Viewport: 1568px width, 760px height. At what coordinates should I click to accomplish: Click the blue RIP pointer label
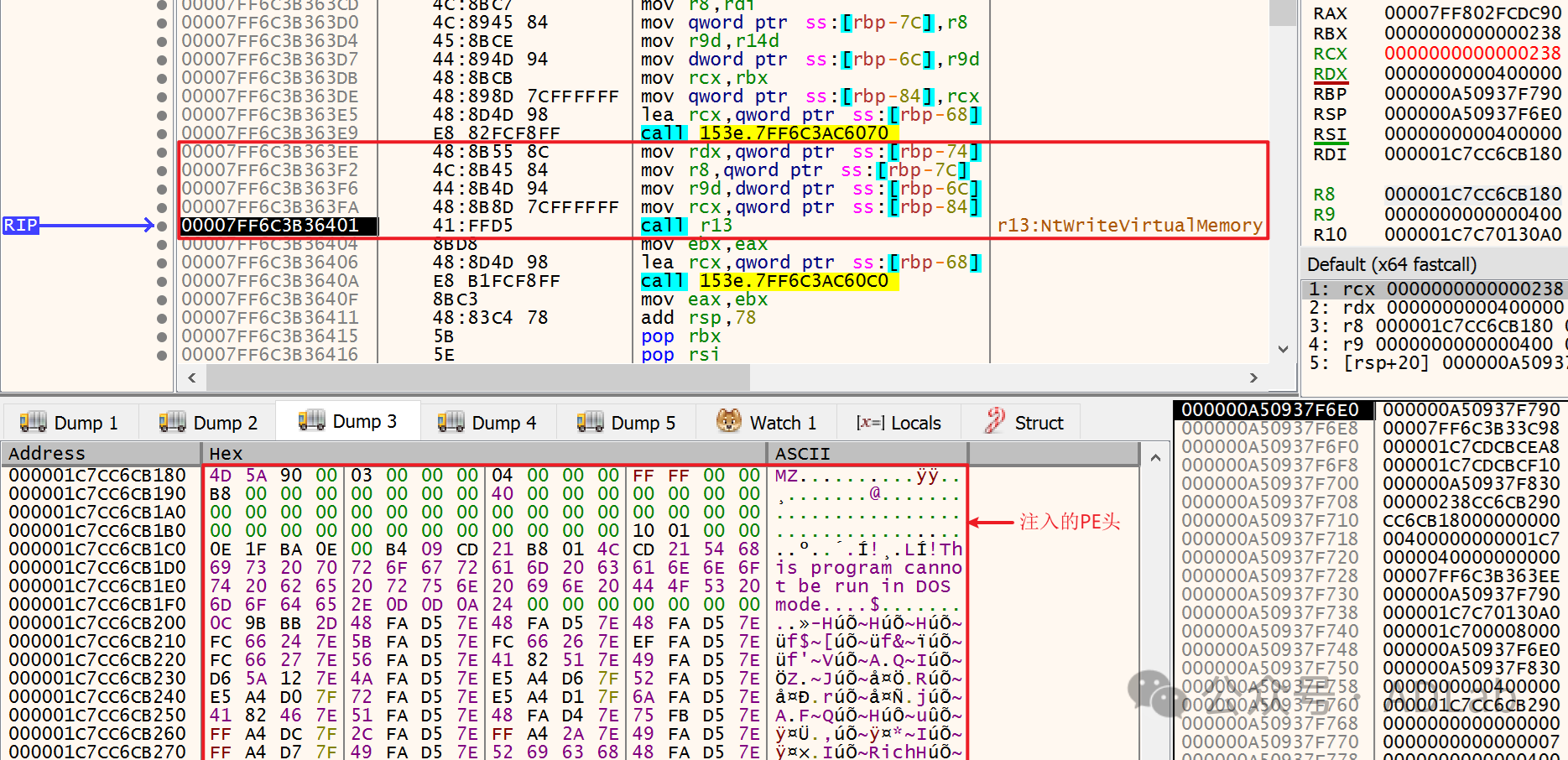(x=21, y=225)
